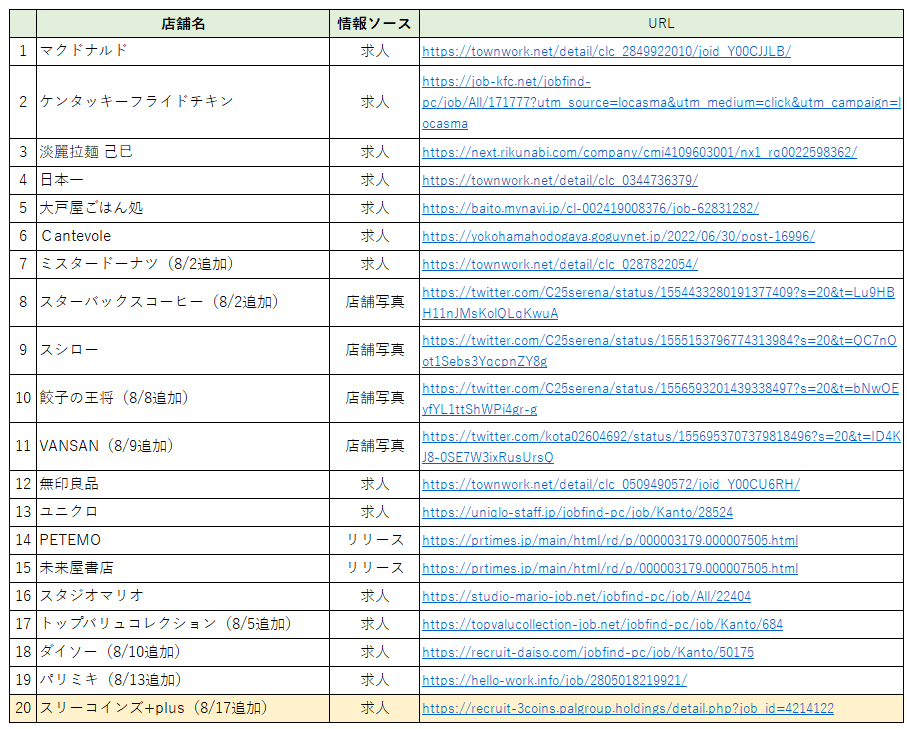Image resolution: width=907 pixels, height=729 pixels.
Task: Click row number 1 beside マクドナルド
Action: pos(23,51)
